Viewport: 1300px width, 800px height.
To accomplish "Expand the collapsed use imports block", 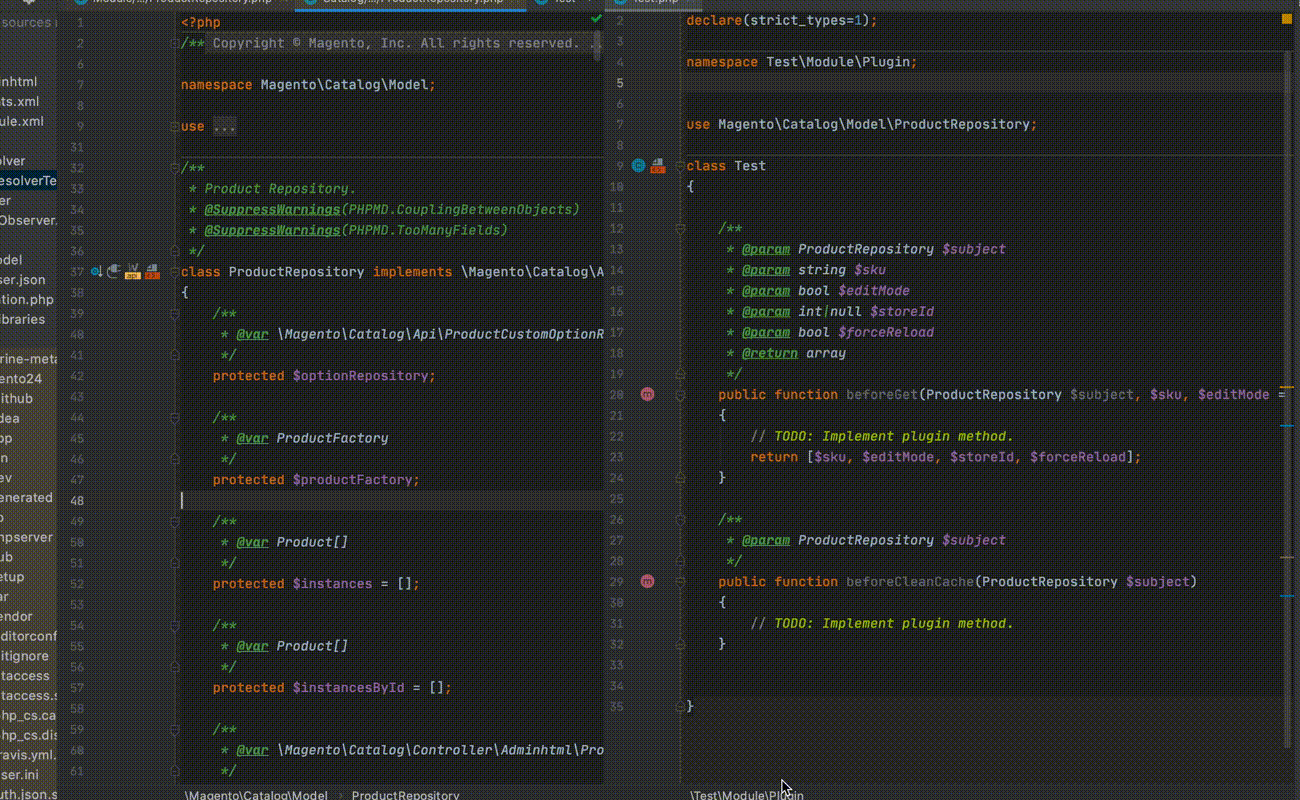I will pos(224,127).
